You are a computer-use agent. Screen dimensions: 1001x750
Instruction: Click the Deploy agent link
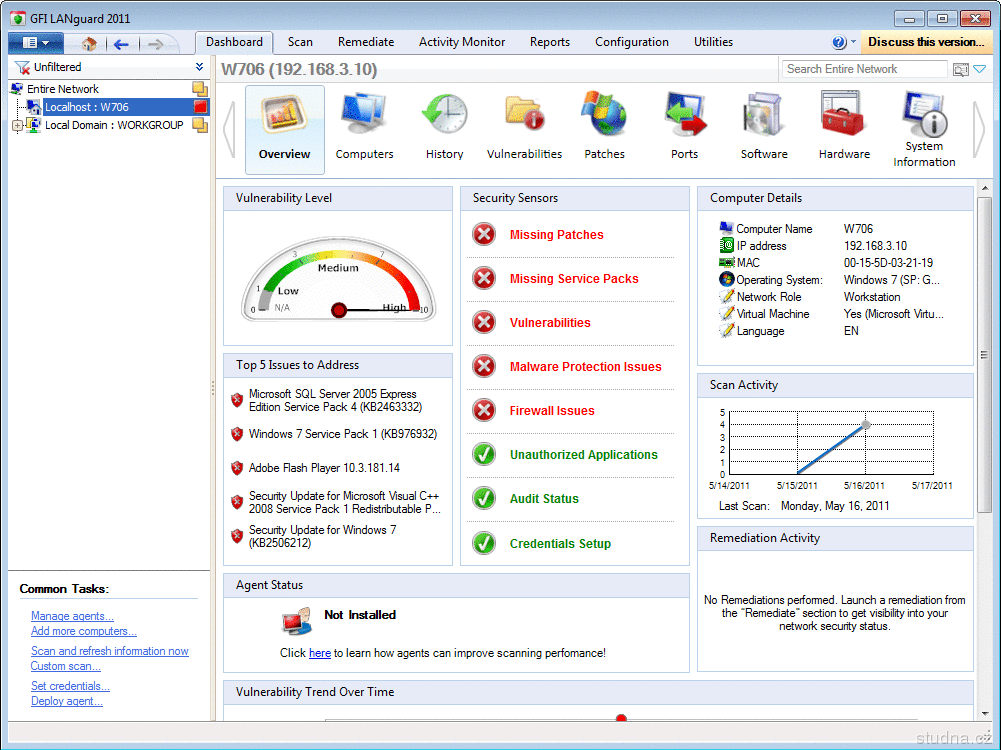coord(66,701)
